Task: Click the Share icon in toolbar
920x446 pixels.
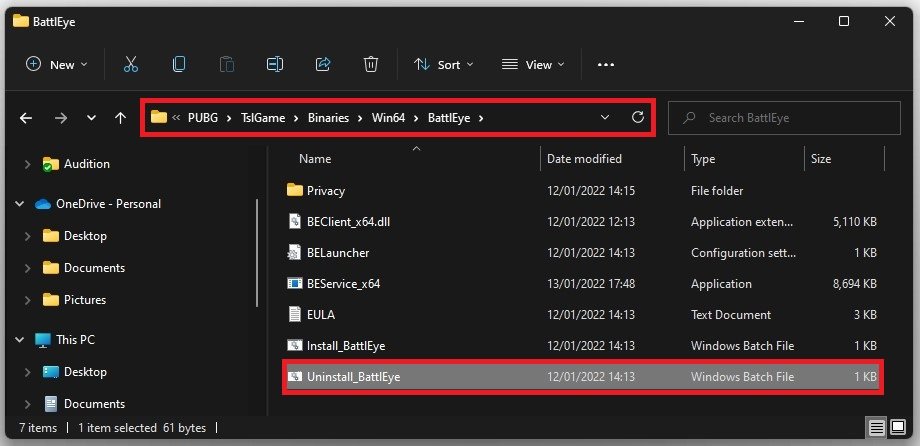Action: click(322, 64)
